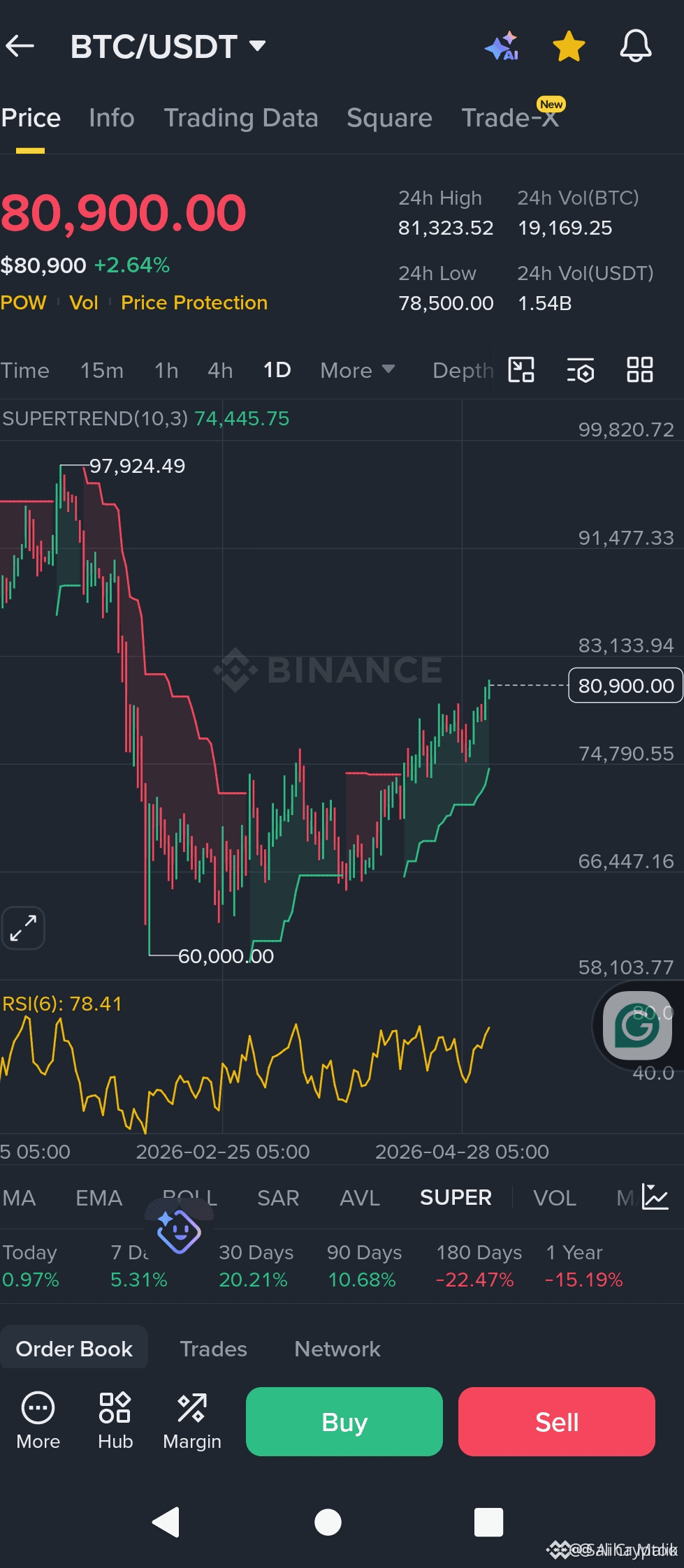Open the chart layout grid icon
The image size is (684, 1568).
640,369
